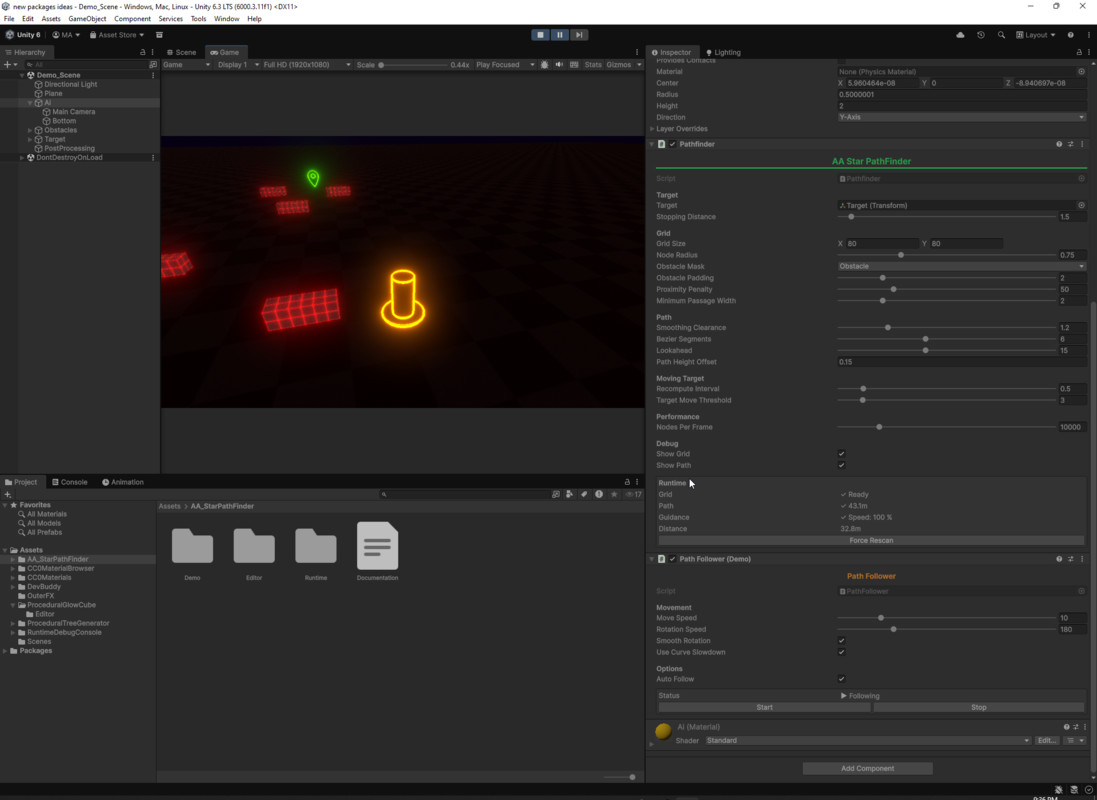1097x800 pixels.
Task: Select Directional Light in Hierarchy
Action: pos(71,84)
